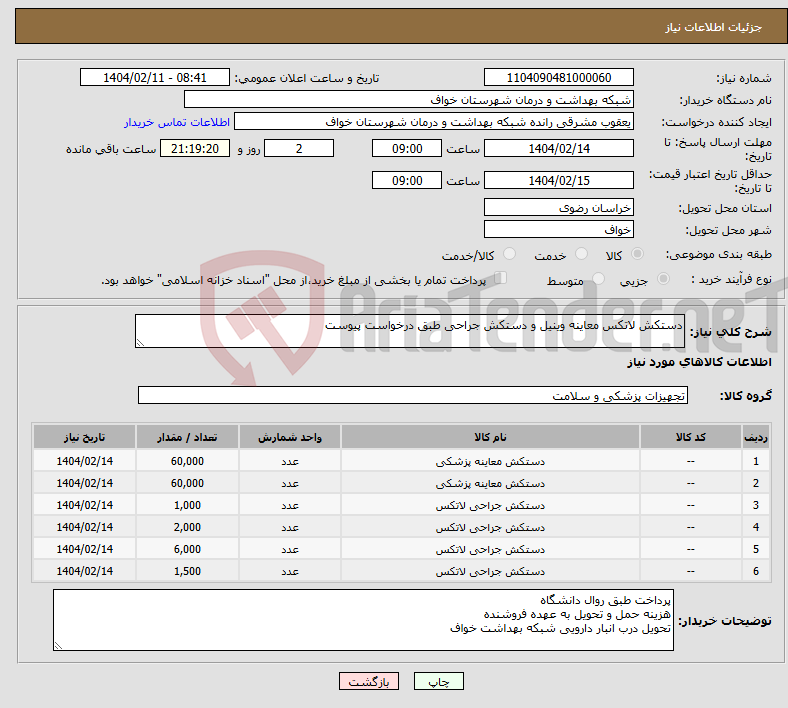Click the remaining time field 21:19:20
The image size is (788, 708).
pos(195,148)
